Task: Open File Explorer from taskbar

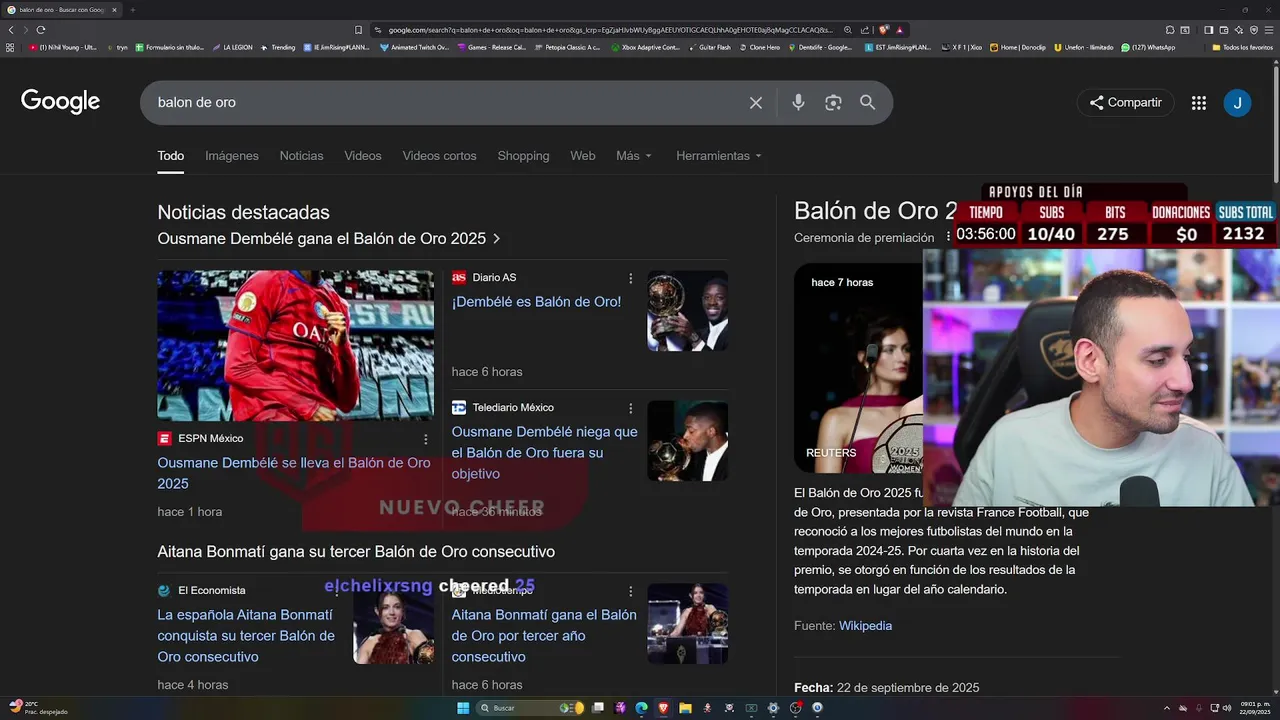Action: [686, 708]
